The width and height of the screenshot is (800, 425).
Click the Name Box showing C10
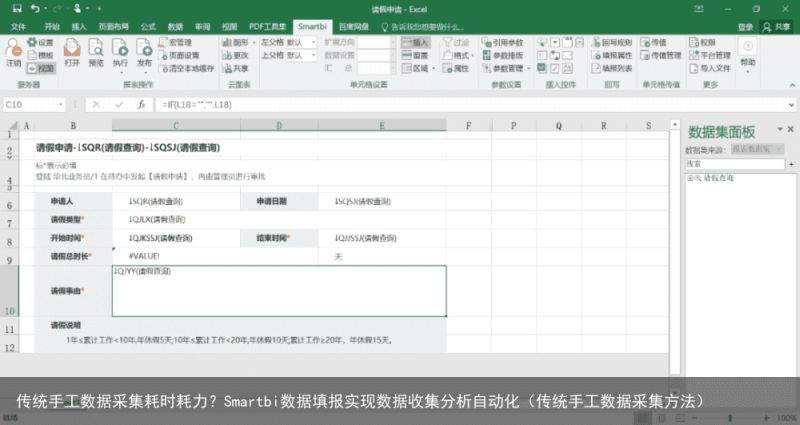coord(30,105)
